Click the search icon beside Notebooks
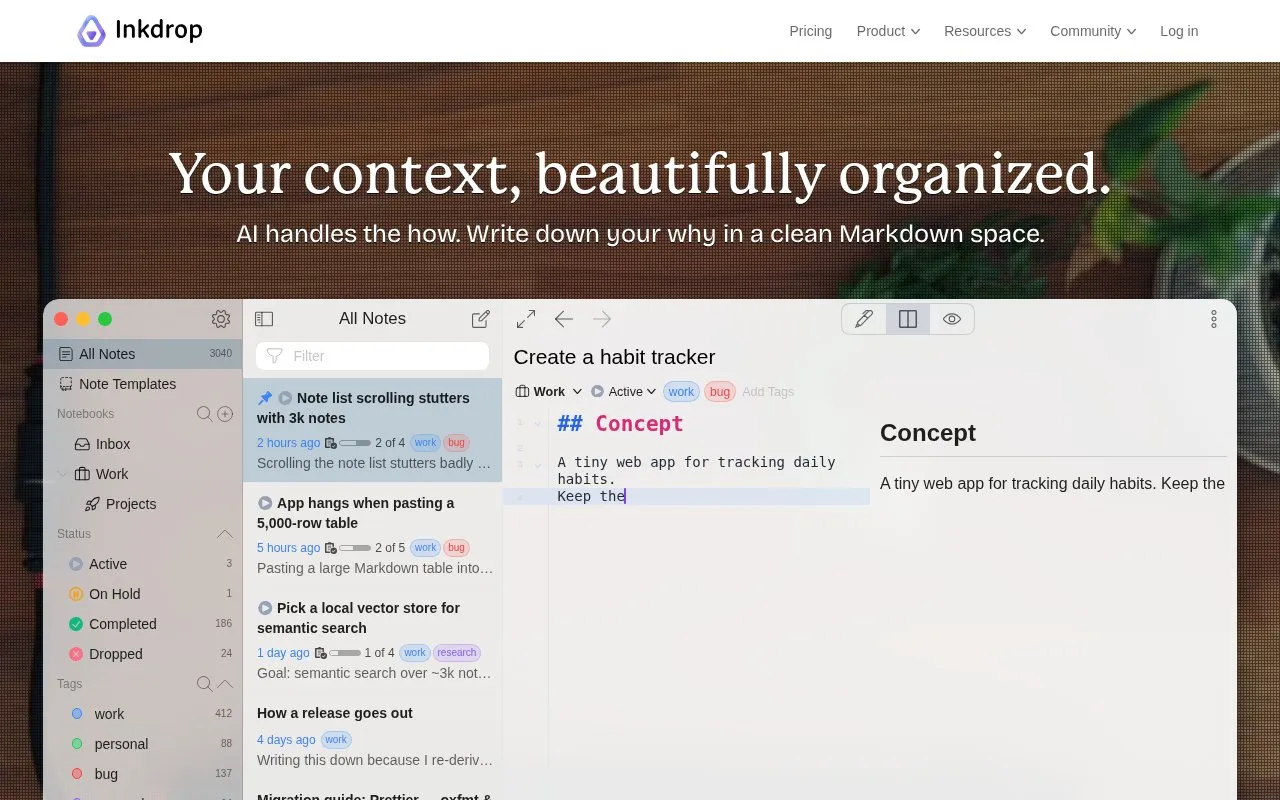Screen dimensions: 1280x800 (x=204, y=414)
